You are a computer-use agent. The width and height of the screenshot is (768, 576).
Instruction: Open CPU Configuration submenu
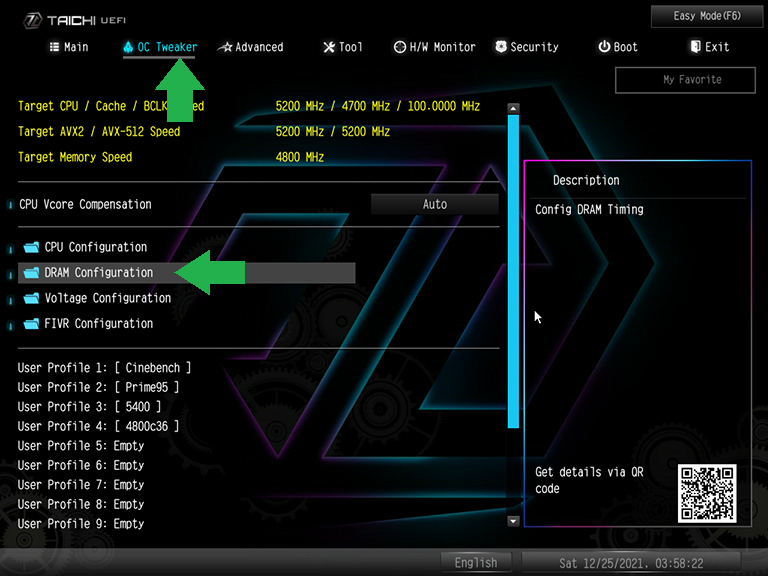coord(96,247)
